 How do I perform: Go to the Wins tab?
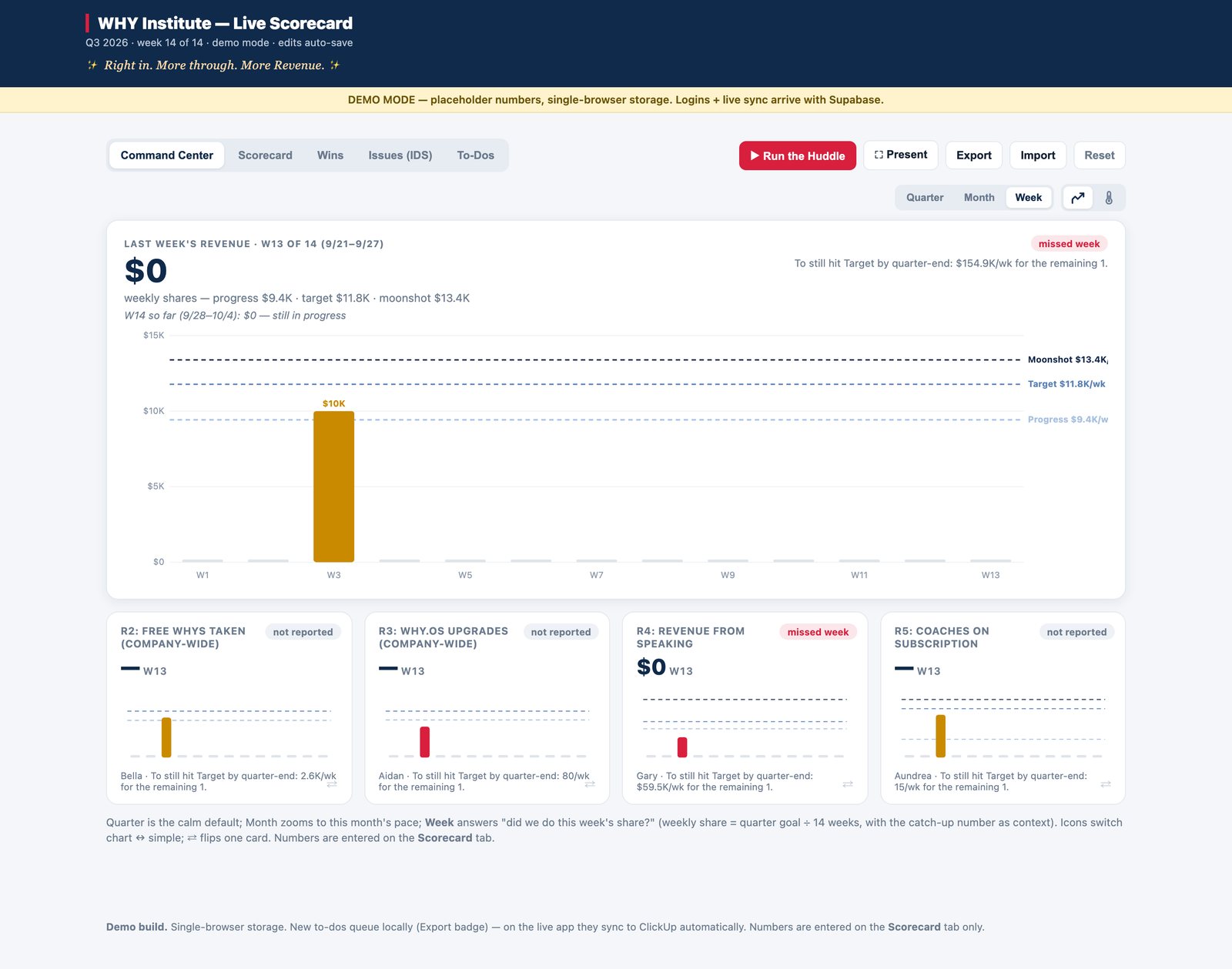pos(330,155)
